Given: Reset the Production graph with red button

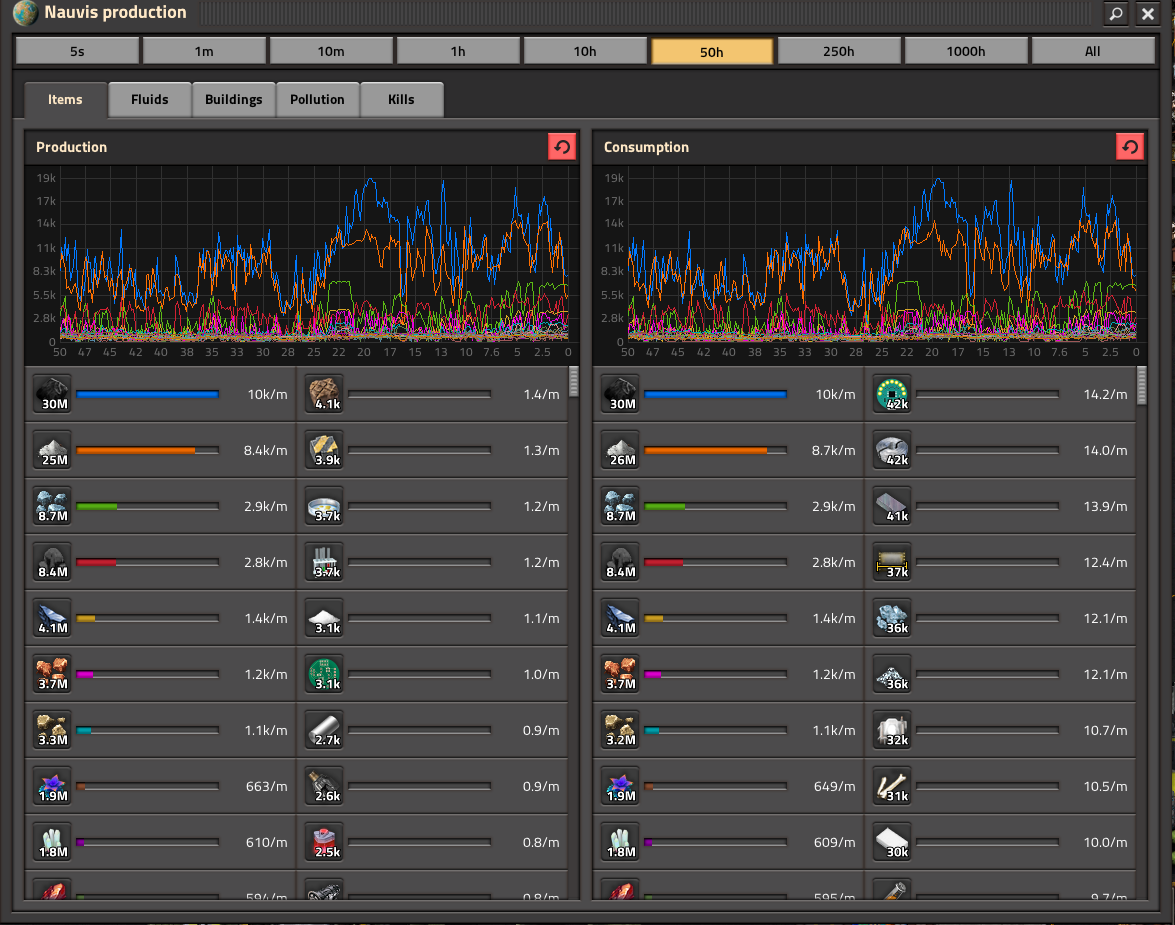Looking at the screenshot, I should point(562,147).
